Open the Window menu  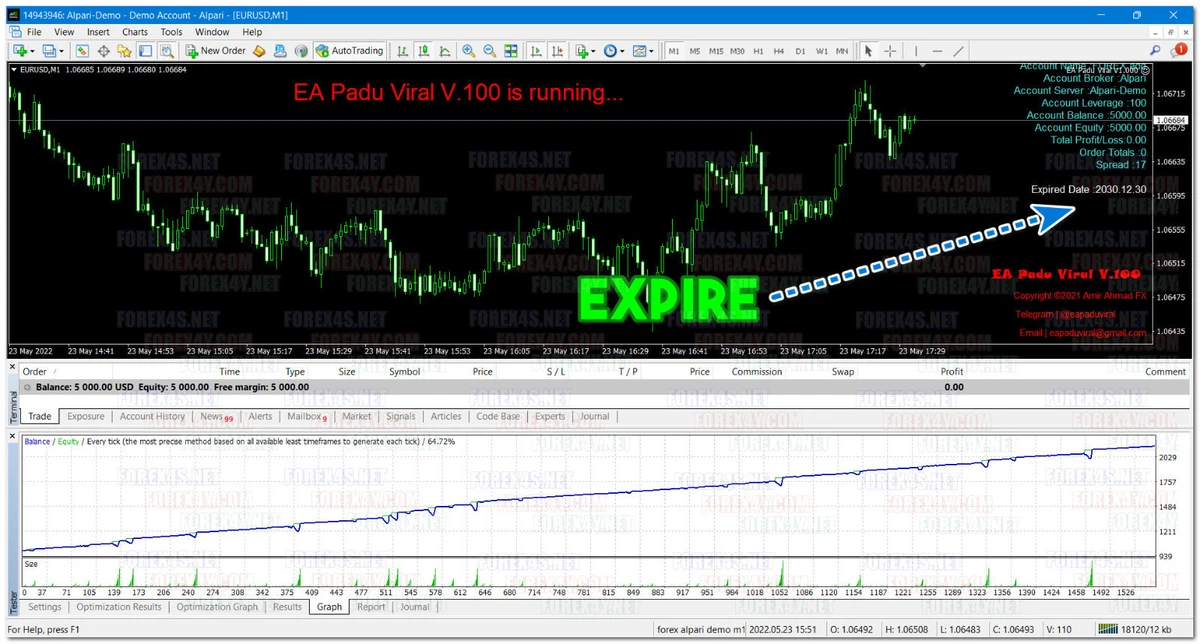(212, 32)
